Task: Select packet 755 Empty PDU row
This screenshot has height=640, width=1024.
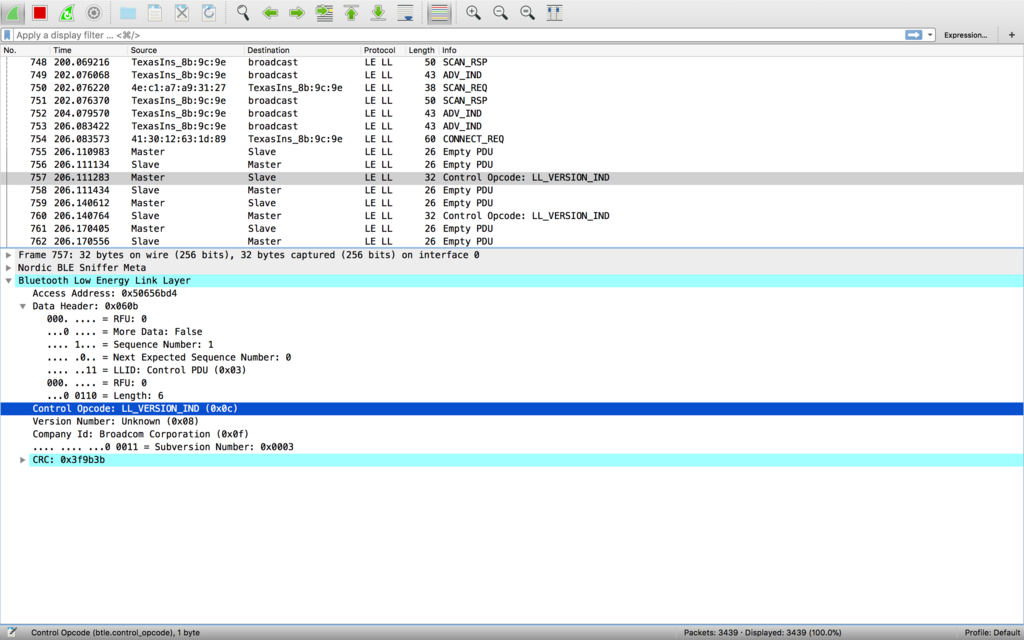Action: (512, 152)
